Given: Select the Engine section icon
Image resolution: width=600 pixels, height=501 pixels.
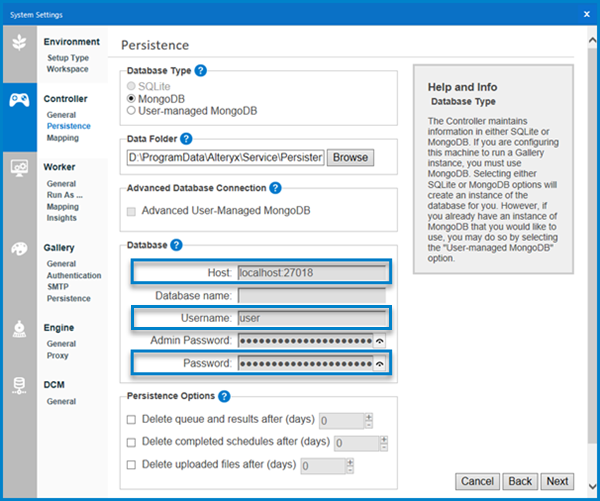Looking at the screenshot, I should [x=19, y=329].
